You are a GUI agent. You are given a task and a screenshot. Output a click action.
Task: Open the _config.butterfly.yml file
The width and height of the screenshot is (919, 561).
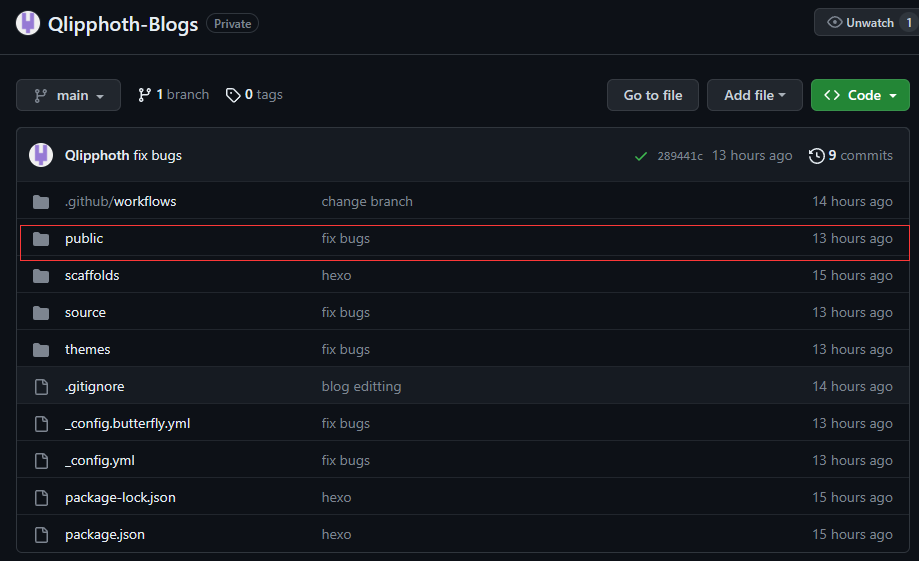(127, 423)
